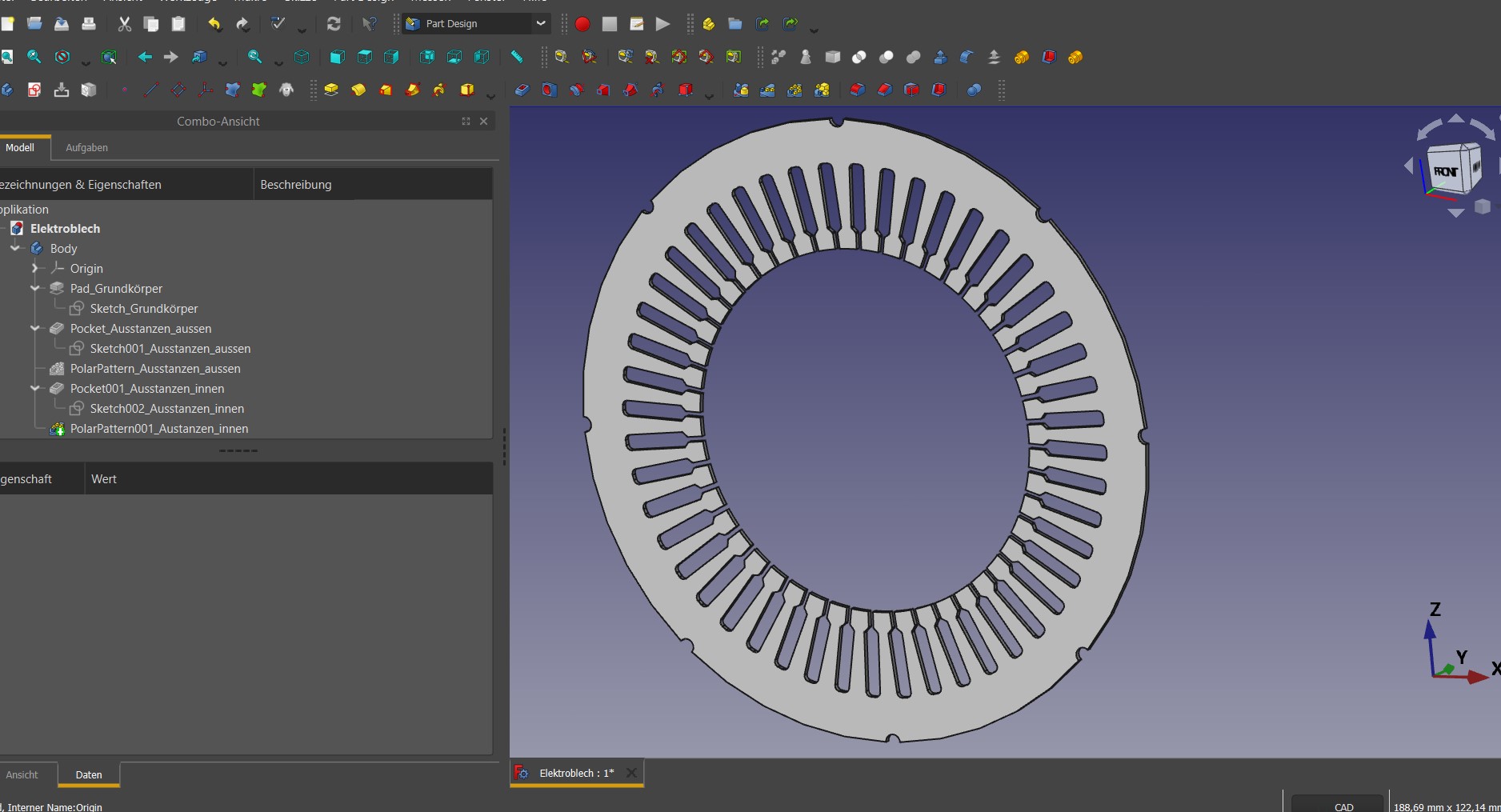This screenshot has width=1501, height=812.
Task: Click the Cut scissors icon
Action: (124, 24)
